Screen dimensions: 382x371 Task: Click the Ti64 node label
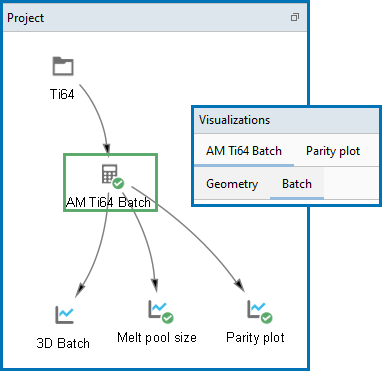click(x=62, y=94)
